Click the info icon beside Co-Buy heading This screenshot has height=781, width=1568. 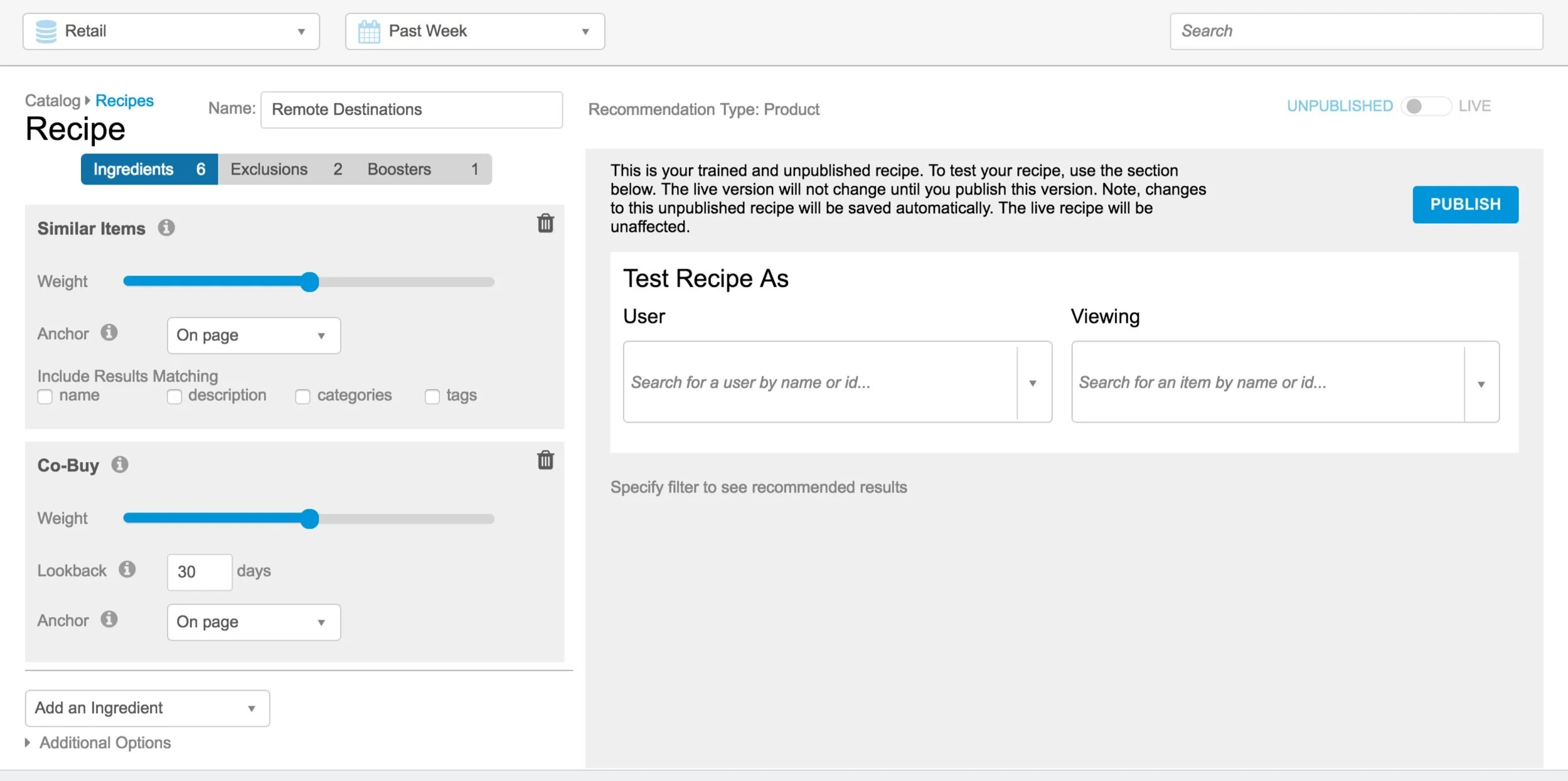click(x=120, y=465)
